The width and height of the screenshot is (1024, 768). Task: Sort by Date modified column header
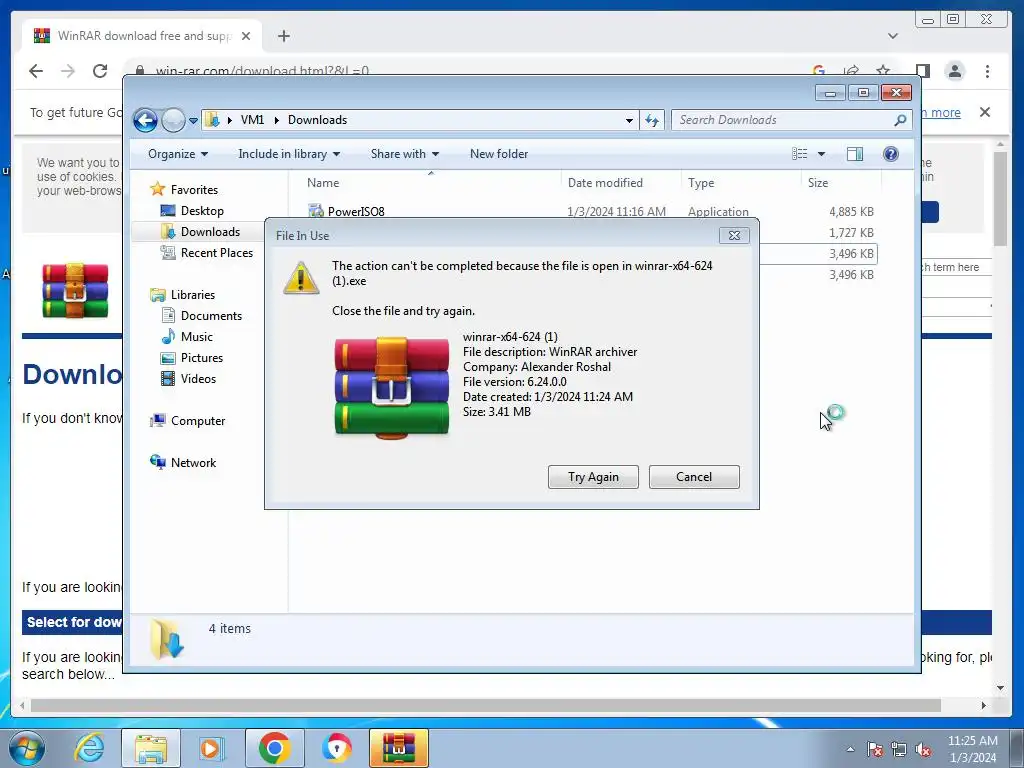[x=605, y=183]
